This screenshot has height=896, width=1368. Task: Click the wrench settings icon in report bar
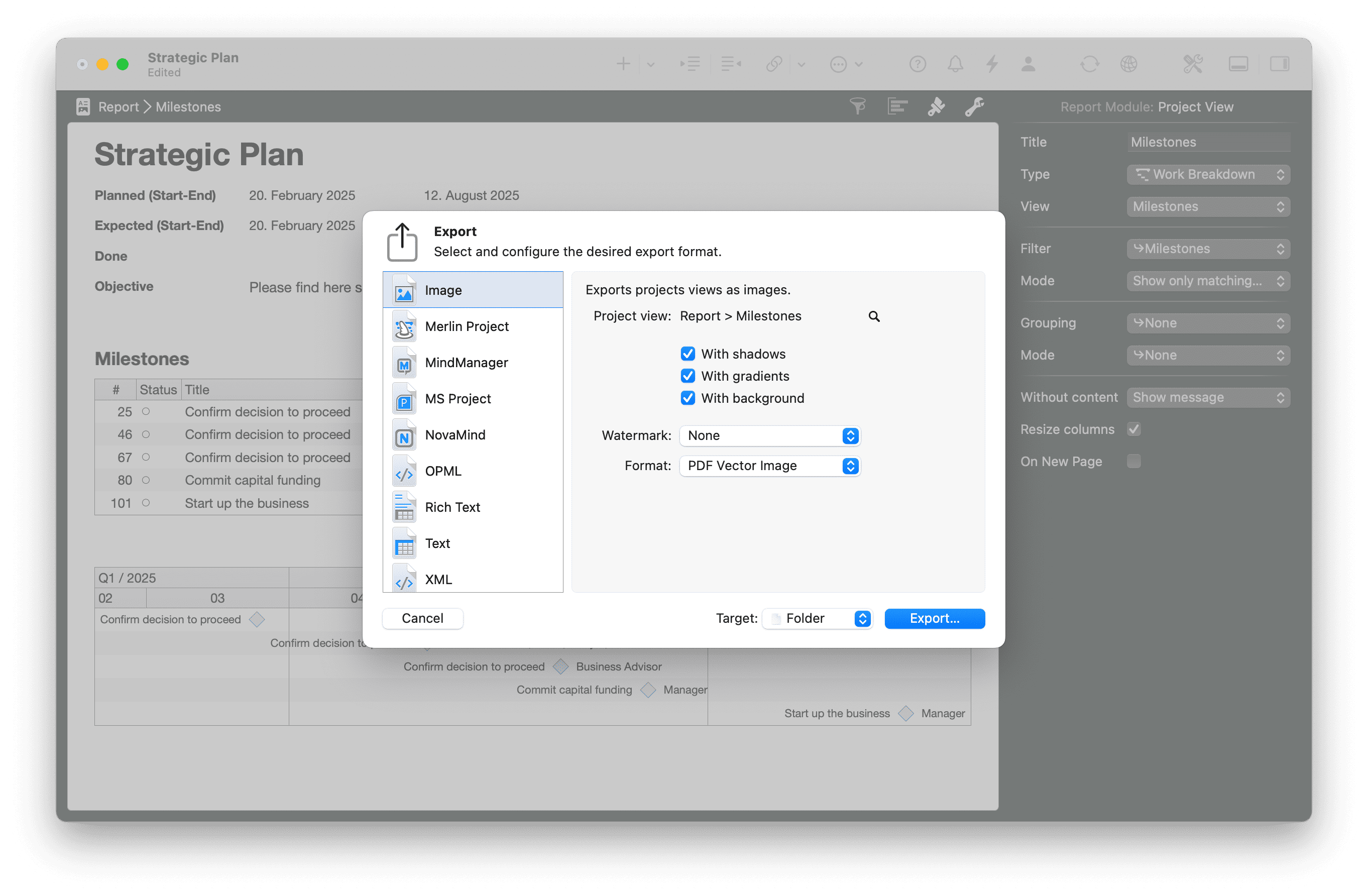pyautogui.click(x=974, y=106)
